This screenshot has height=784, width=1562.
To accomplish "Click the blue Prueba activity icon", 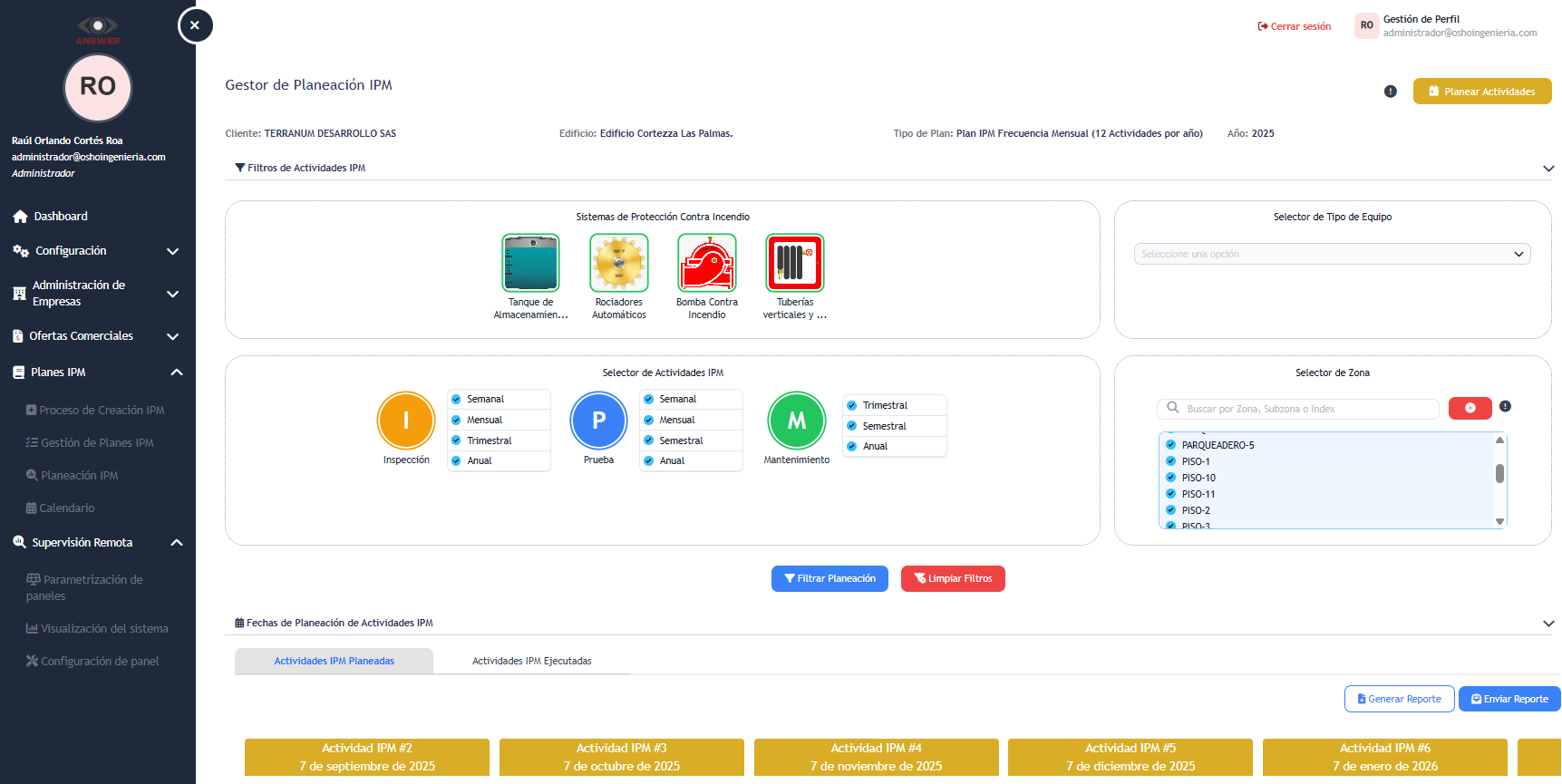I will pos(598,421).
